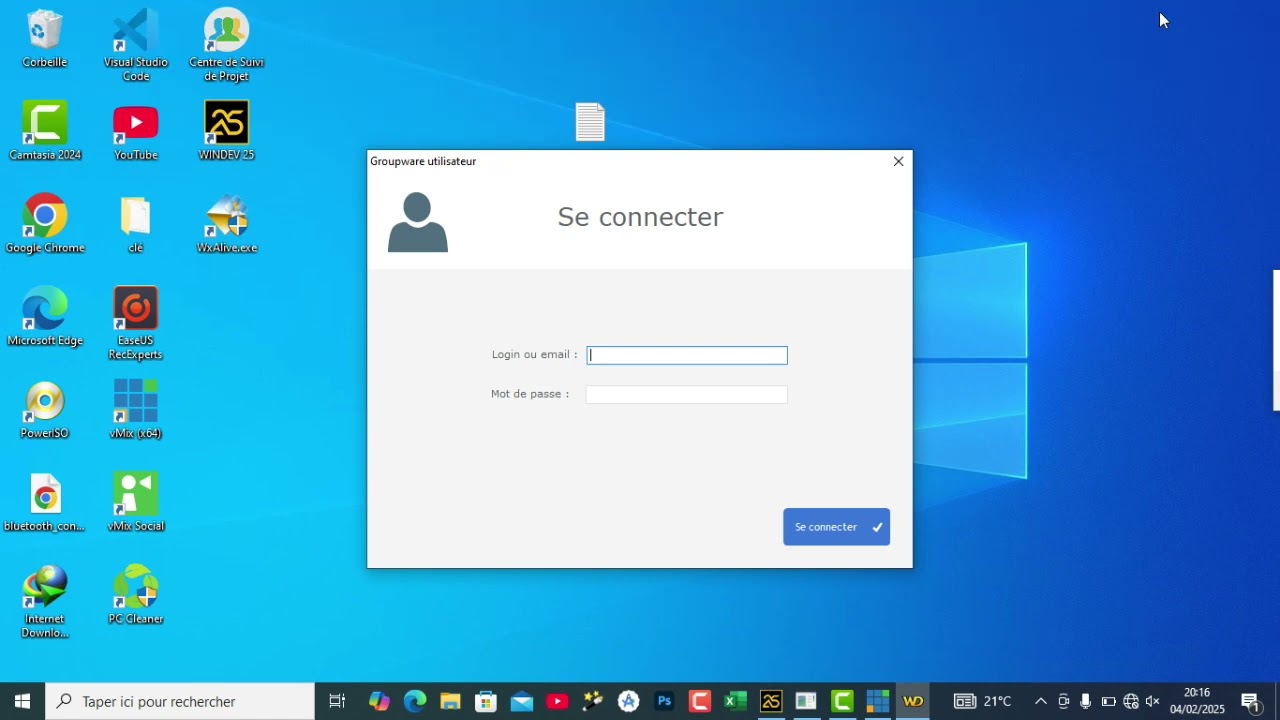1280x720 pixels.
Task: Select the PowerISO desktop icon
Action: (45, 410)
